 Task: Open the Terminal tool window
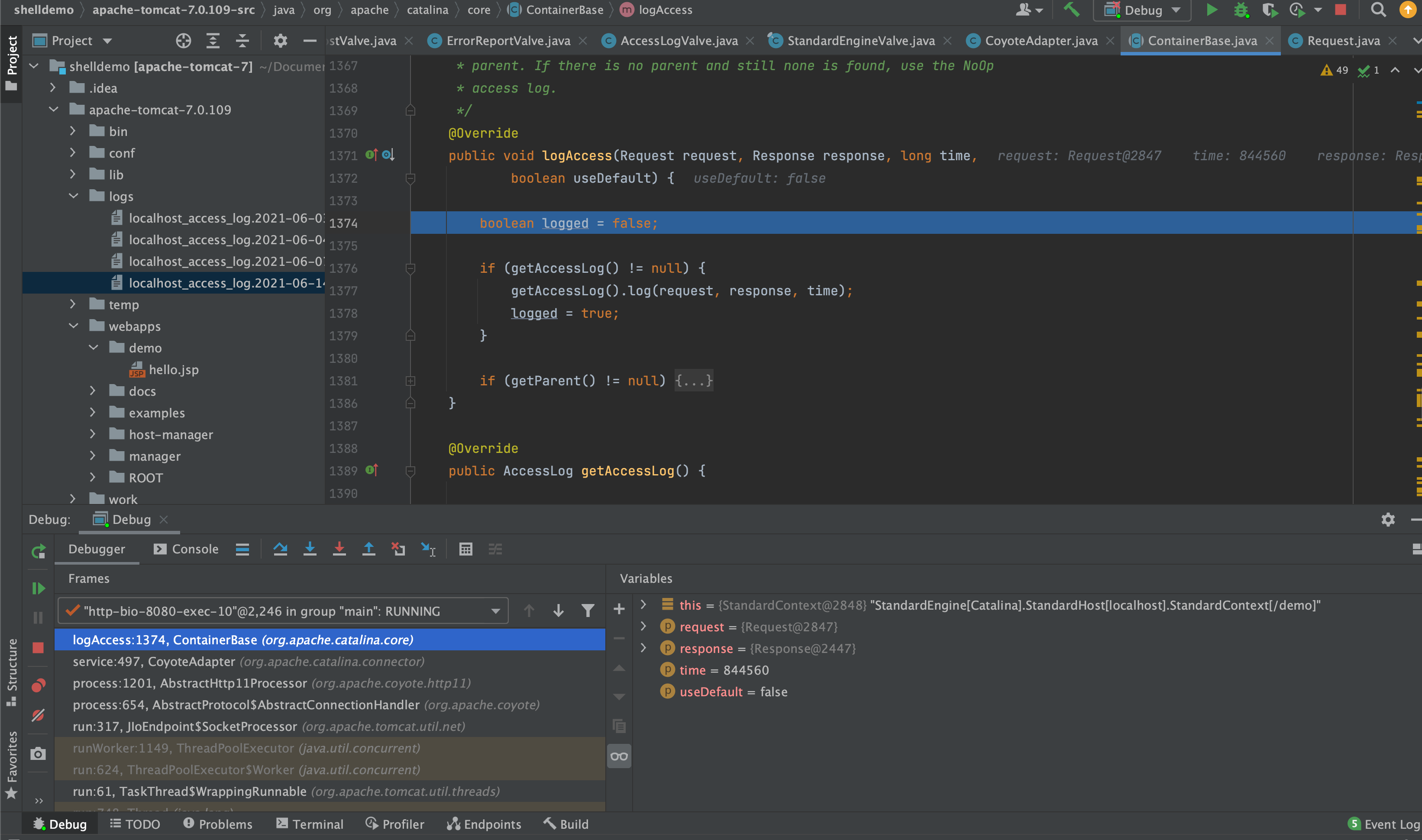[x=310, y=824]
